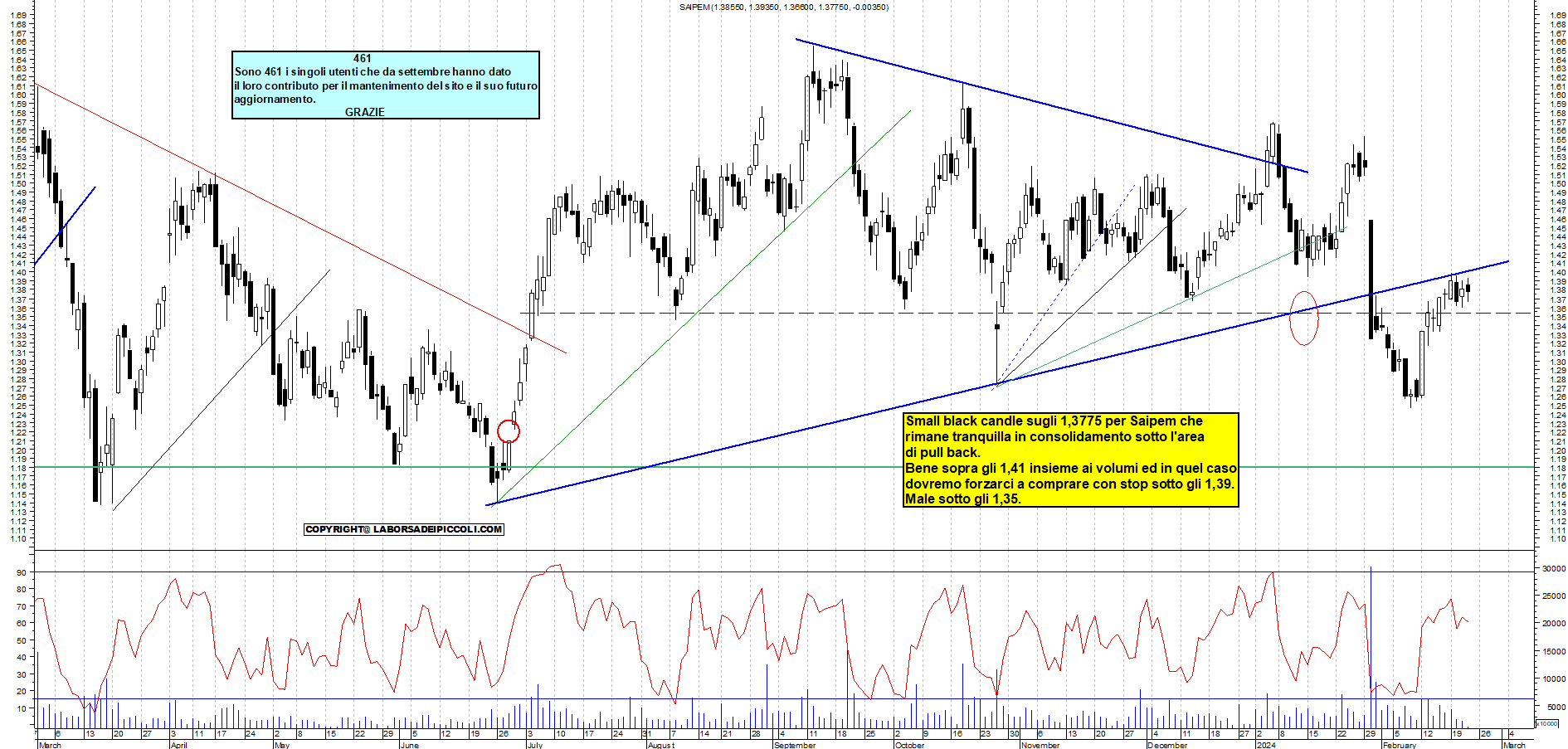Image resolution: width=1568 pixels, height=749 pixels.
Task: Click the 90 level on oscillator scale
Action: tap(21, 572)
